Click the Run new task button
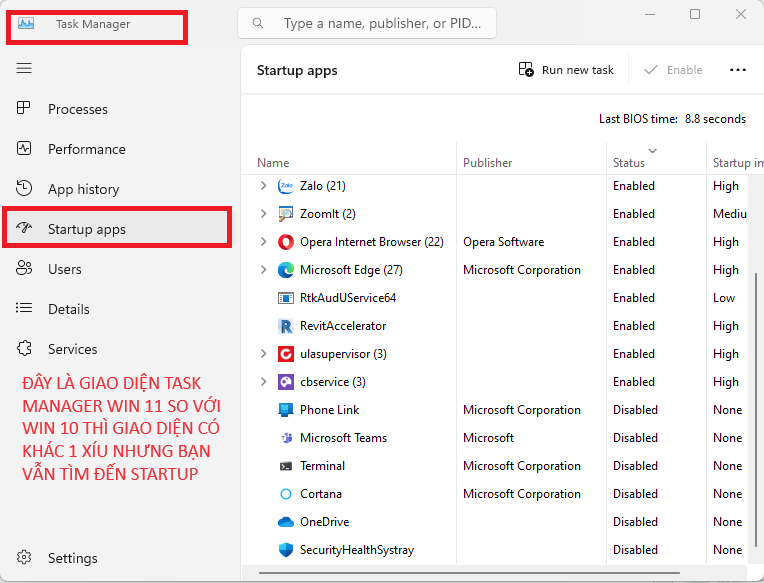Image resolution: width=764 pixels, height=583 pixels. click(566, 70)
